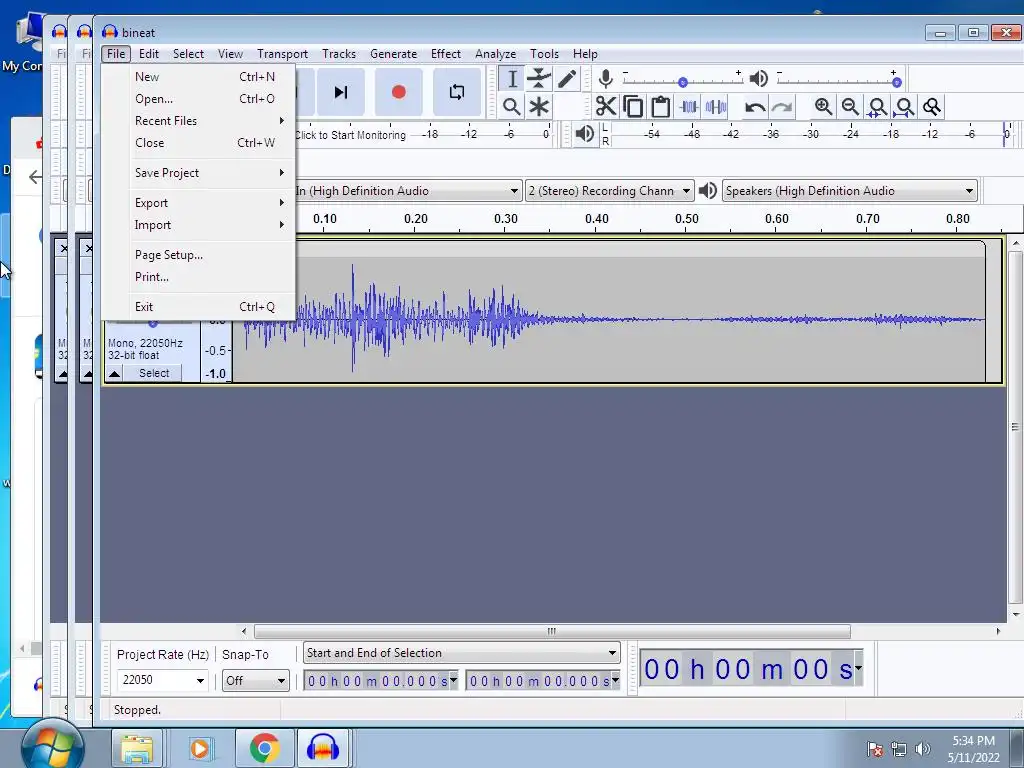
Task: Open the Start and End of Selection dropdown
Action: tap(461, 653)
